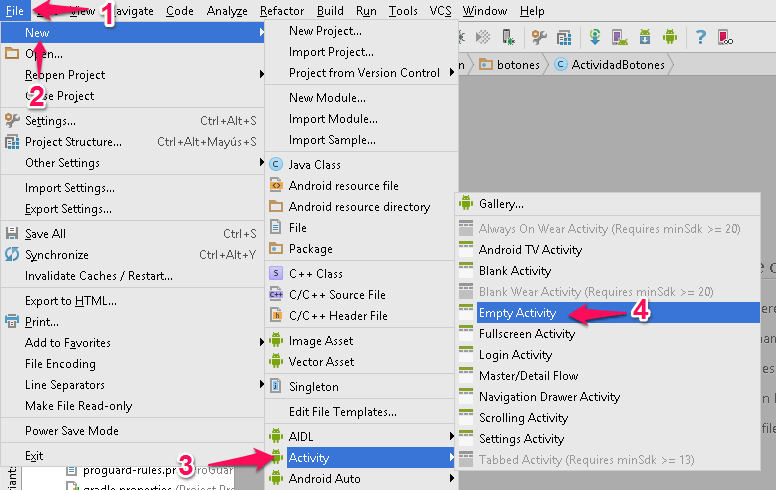Open Settings via the toolbar wrench icon

click(539, 37)
